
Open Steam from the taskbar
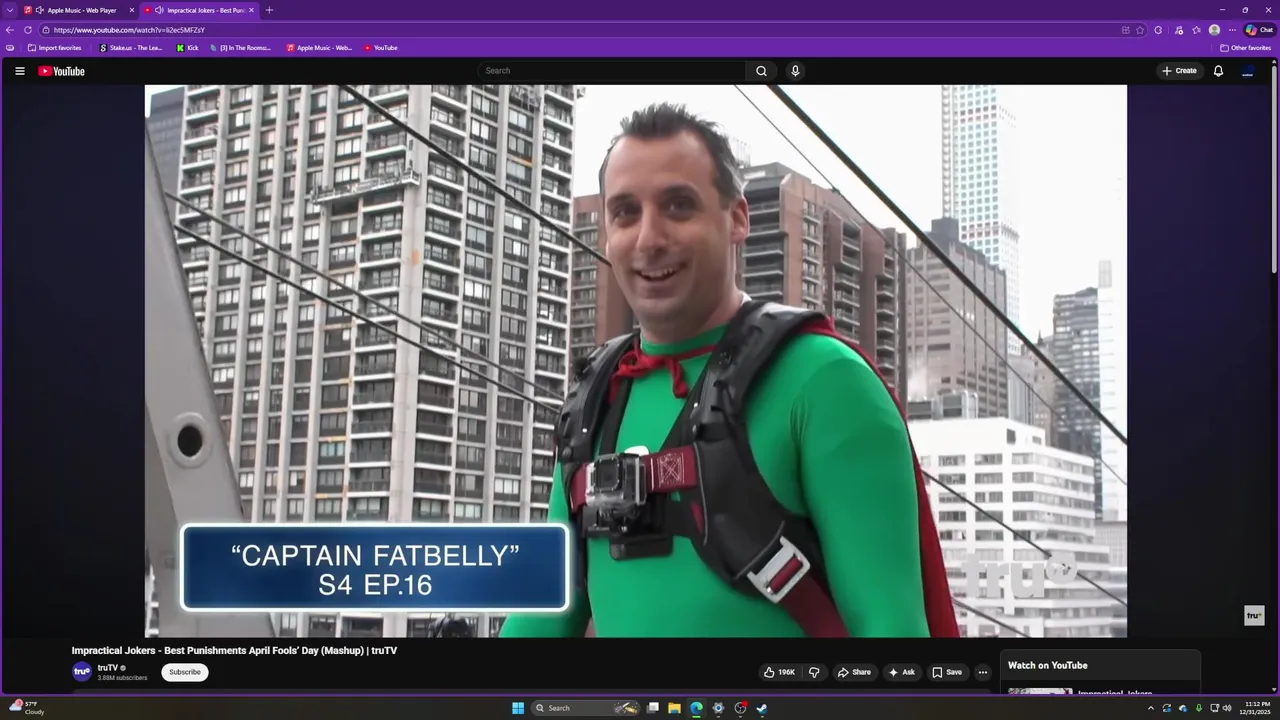762,708
